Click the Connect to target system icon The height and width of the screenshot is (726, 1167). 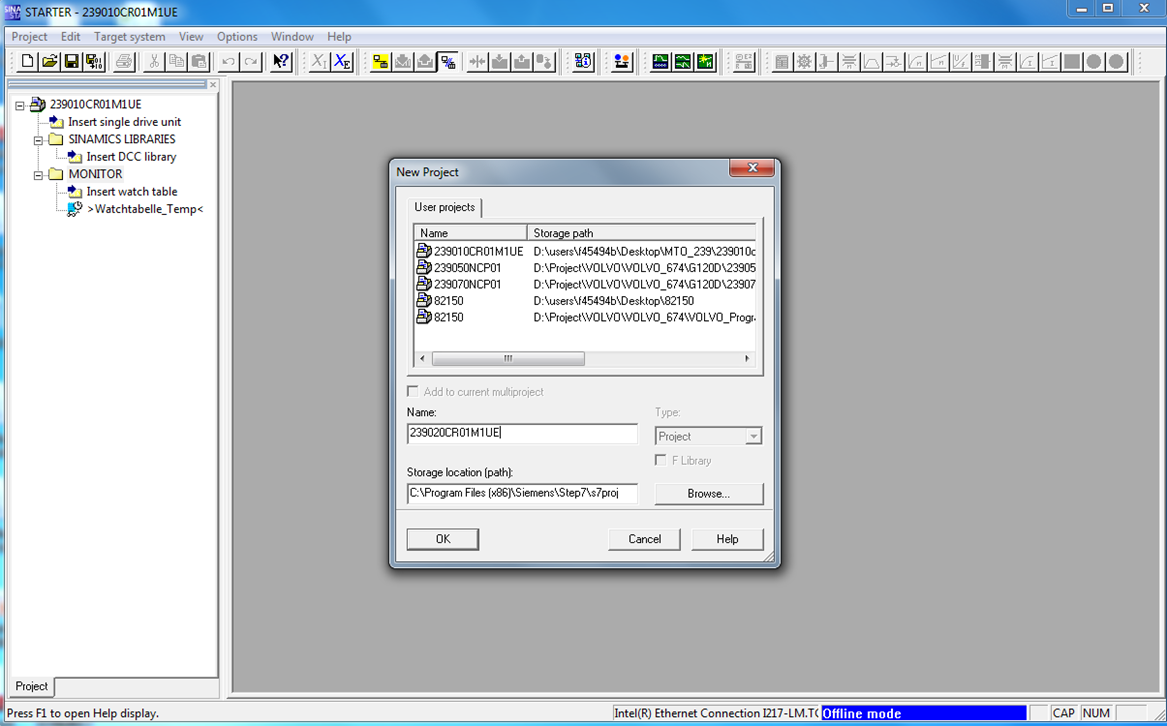coord(380,62)
